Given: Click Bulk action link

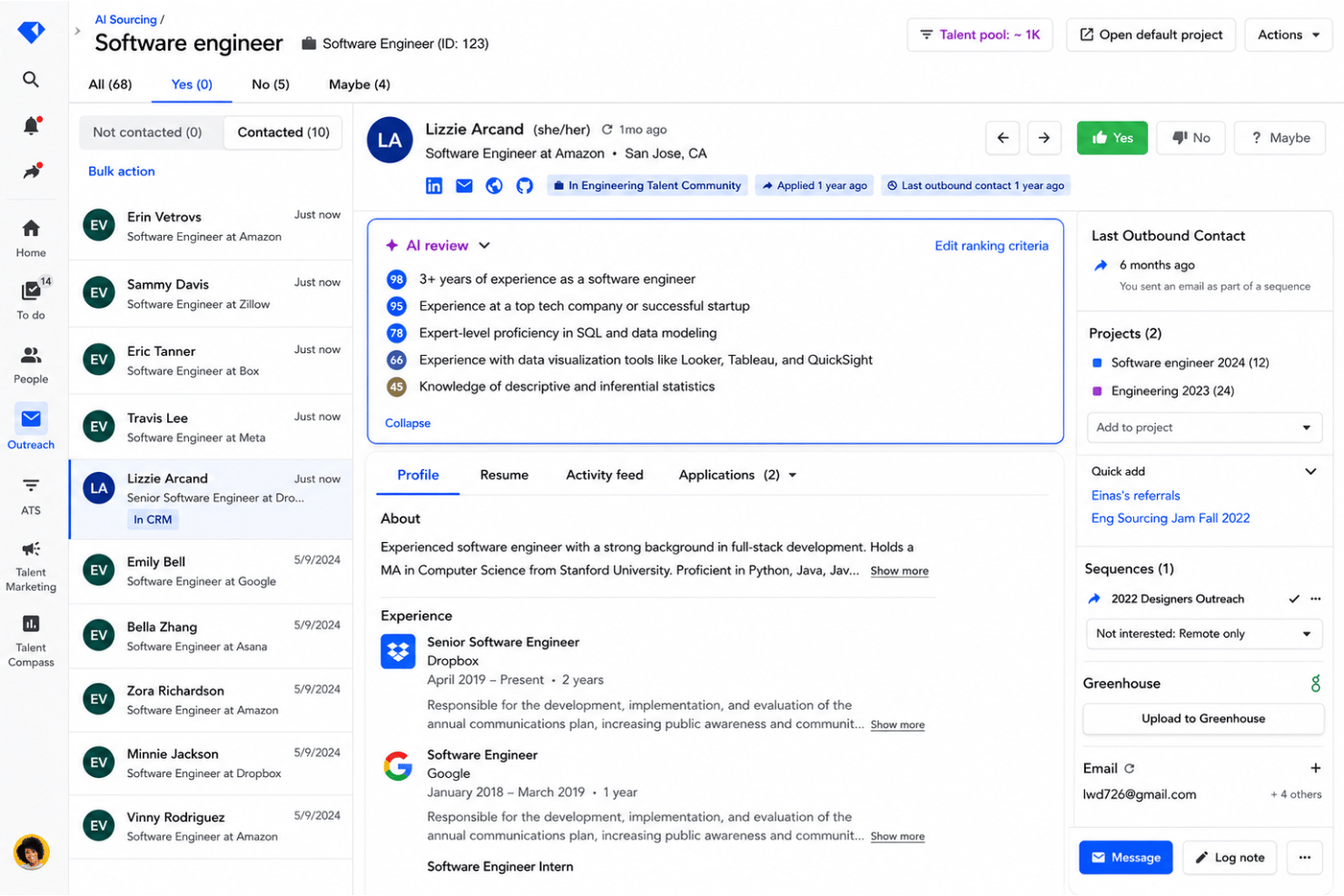Looking at the screenshot, I should point(122,171).
